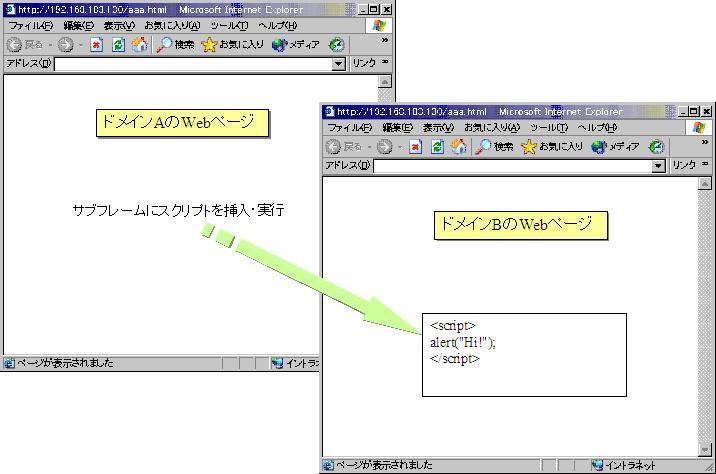The height and width of the screenshot is (474, 716).
Task: Click address field in Domain B window
Action: (513, 166)
